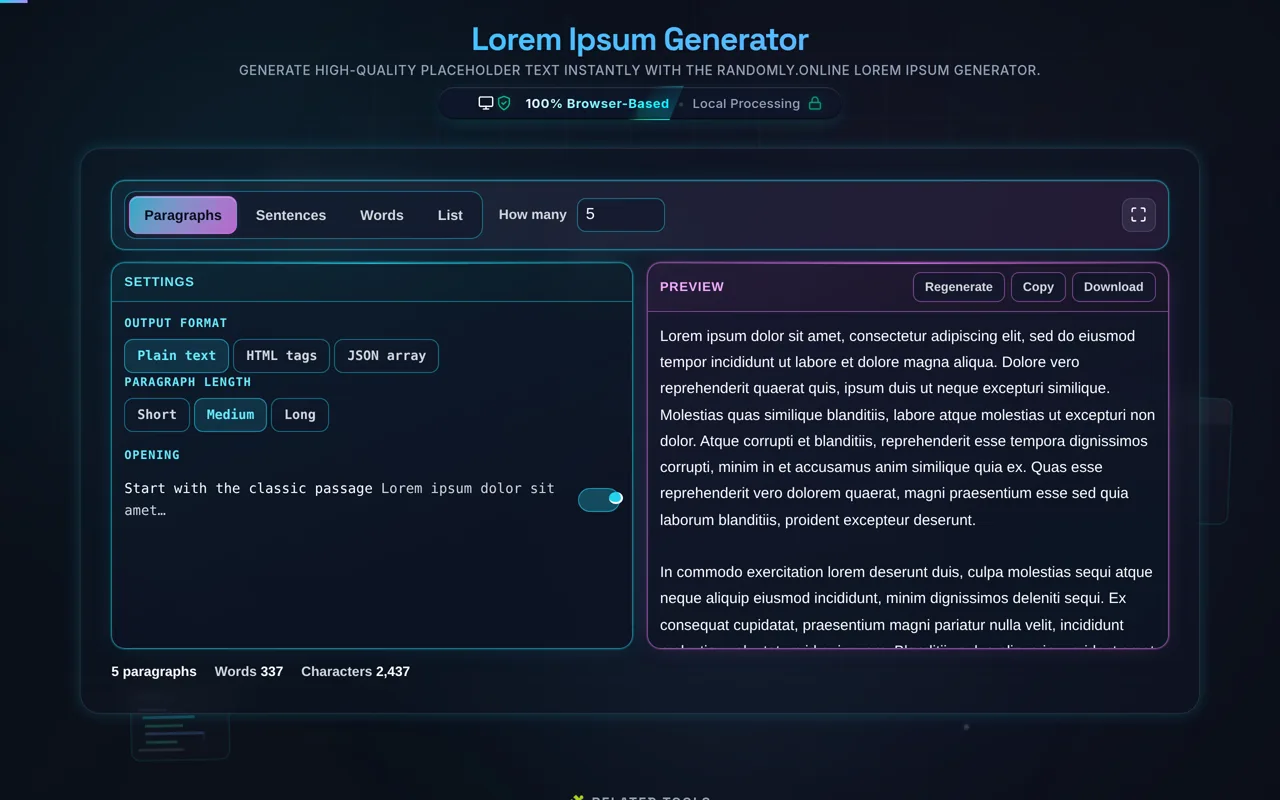Download the generated text

click(1114, 287)
